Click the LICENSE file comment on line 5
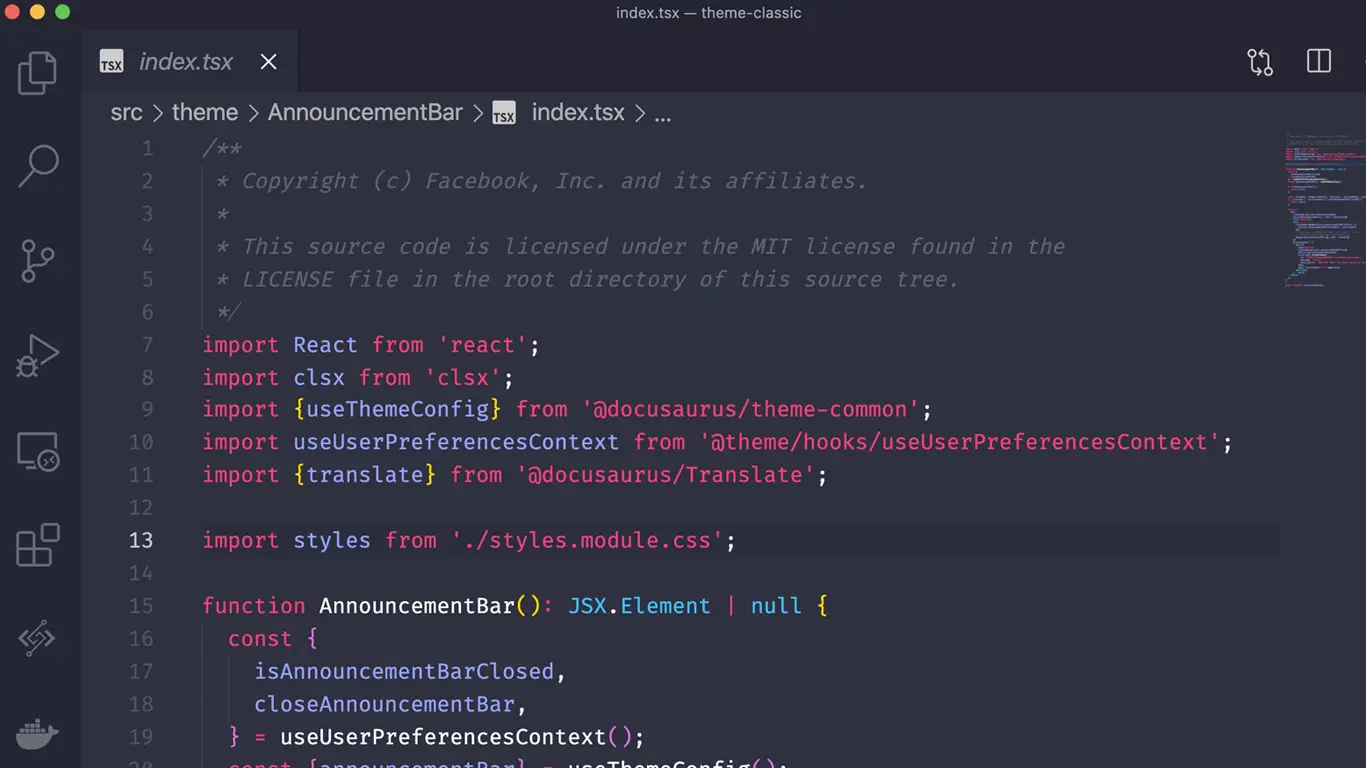The height and width of the screenshot is (768, 1366). [588, 279]
